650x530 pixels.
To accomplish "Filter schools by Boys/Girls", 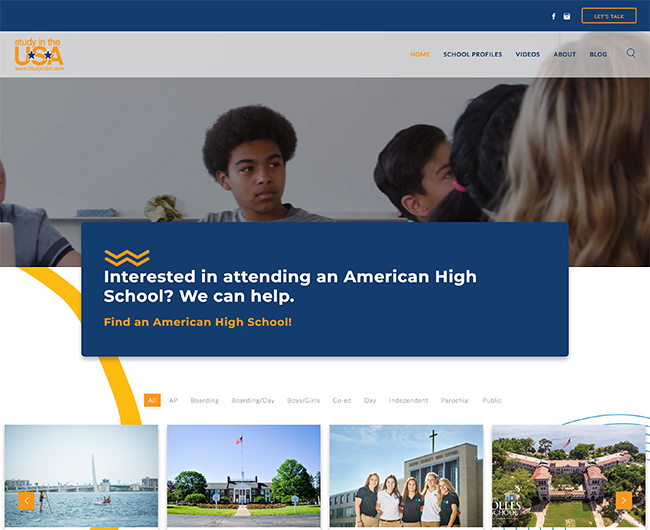I will coord(303,400).
